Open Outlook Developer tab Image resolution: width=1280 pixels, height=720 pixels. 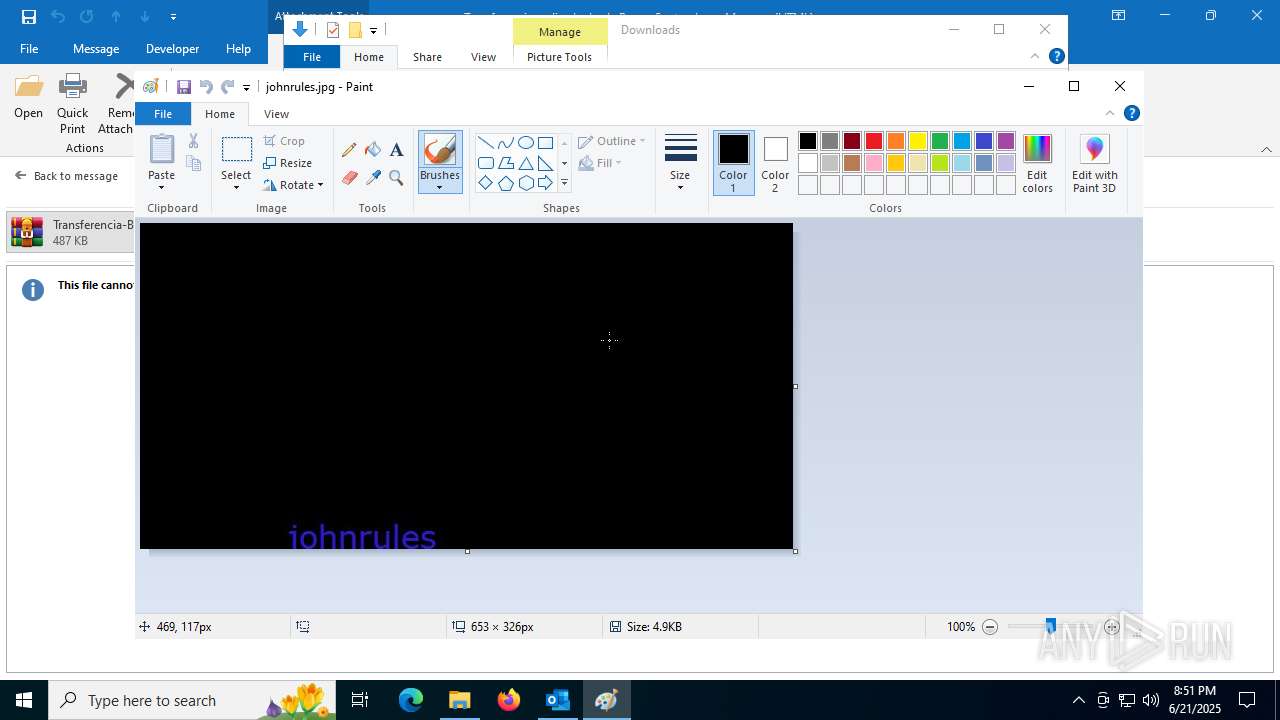(172, 48)
